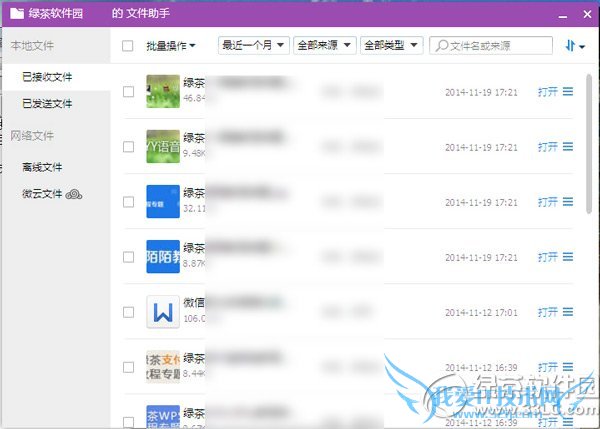The height and width of the screenshot is (429, 600).
Task: Click 打开 for the 46.8 file
Action: (x=548, y=92)
